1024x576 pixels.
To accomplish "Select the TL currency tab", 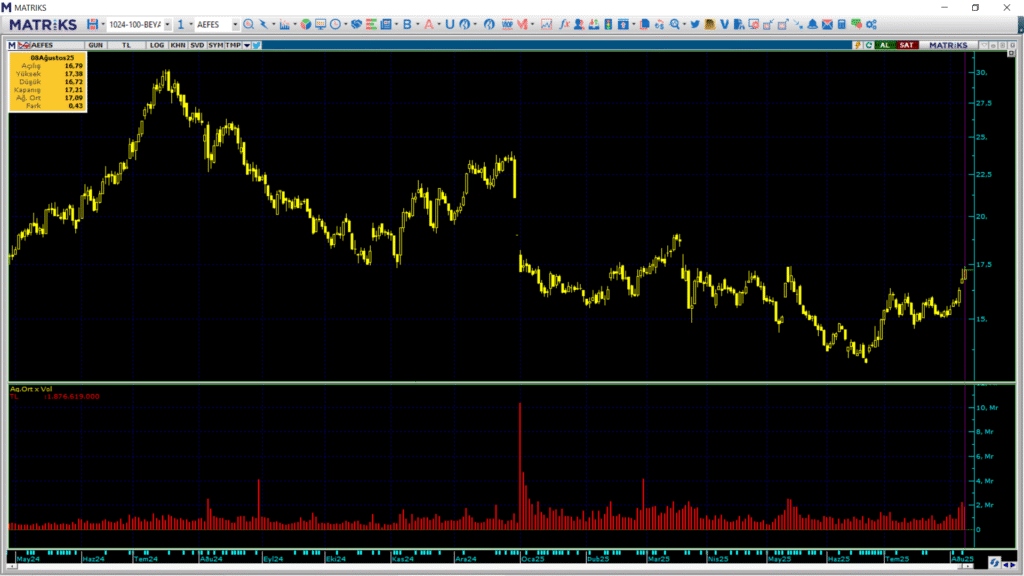I will tap(127, 45).
